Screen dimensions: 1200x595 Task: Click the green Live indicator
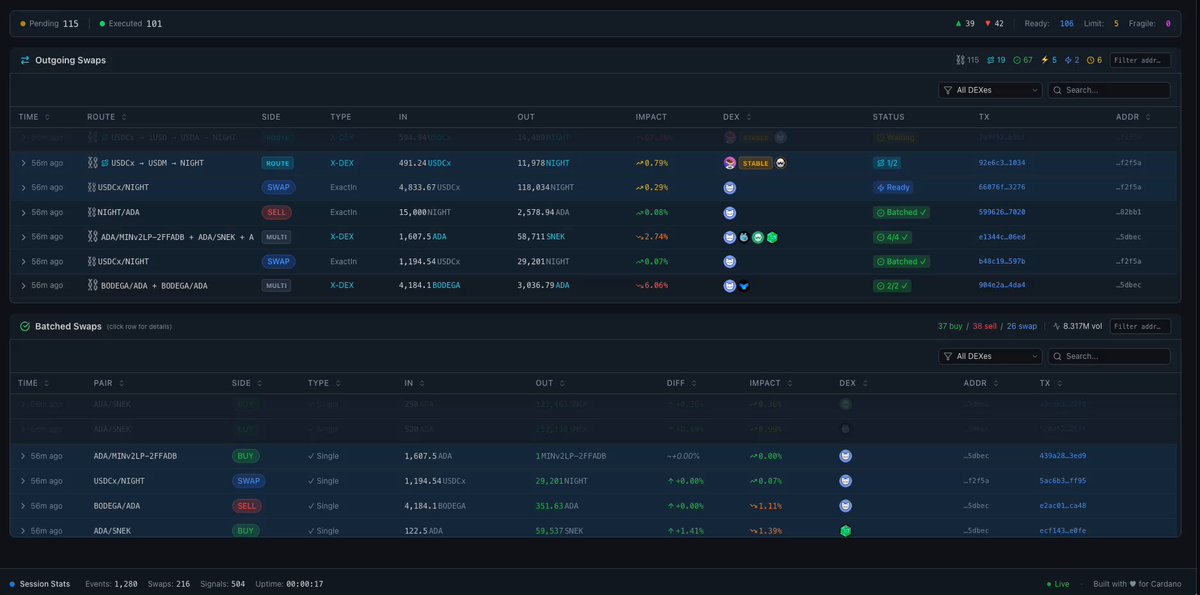pos(1058,583)
